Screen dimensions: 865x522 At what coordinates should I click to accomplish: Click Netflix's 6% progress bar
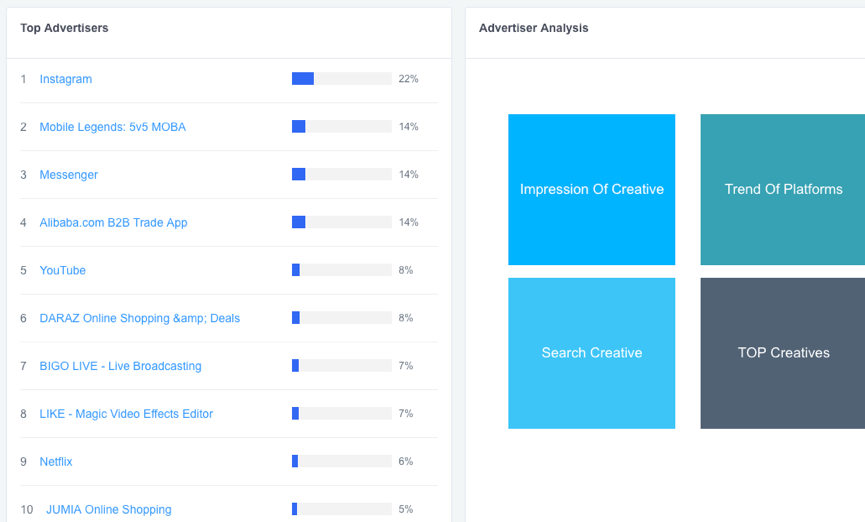pos(341,462)
